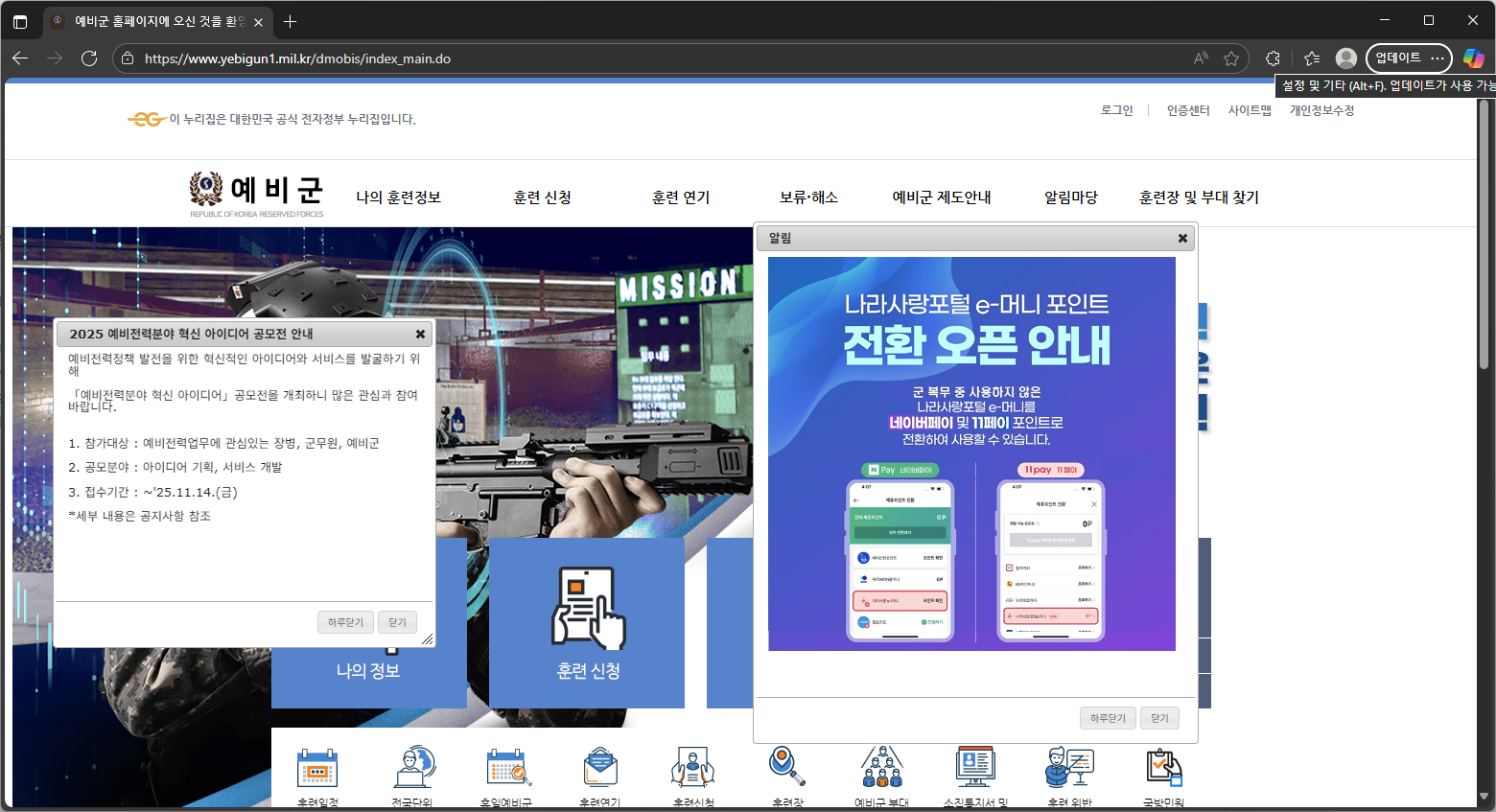The width and height of the screenshot is (1496, 812).
Task: Add this page to favorites star
Action: [1231, 58]
